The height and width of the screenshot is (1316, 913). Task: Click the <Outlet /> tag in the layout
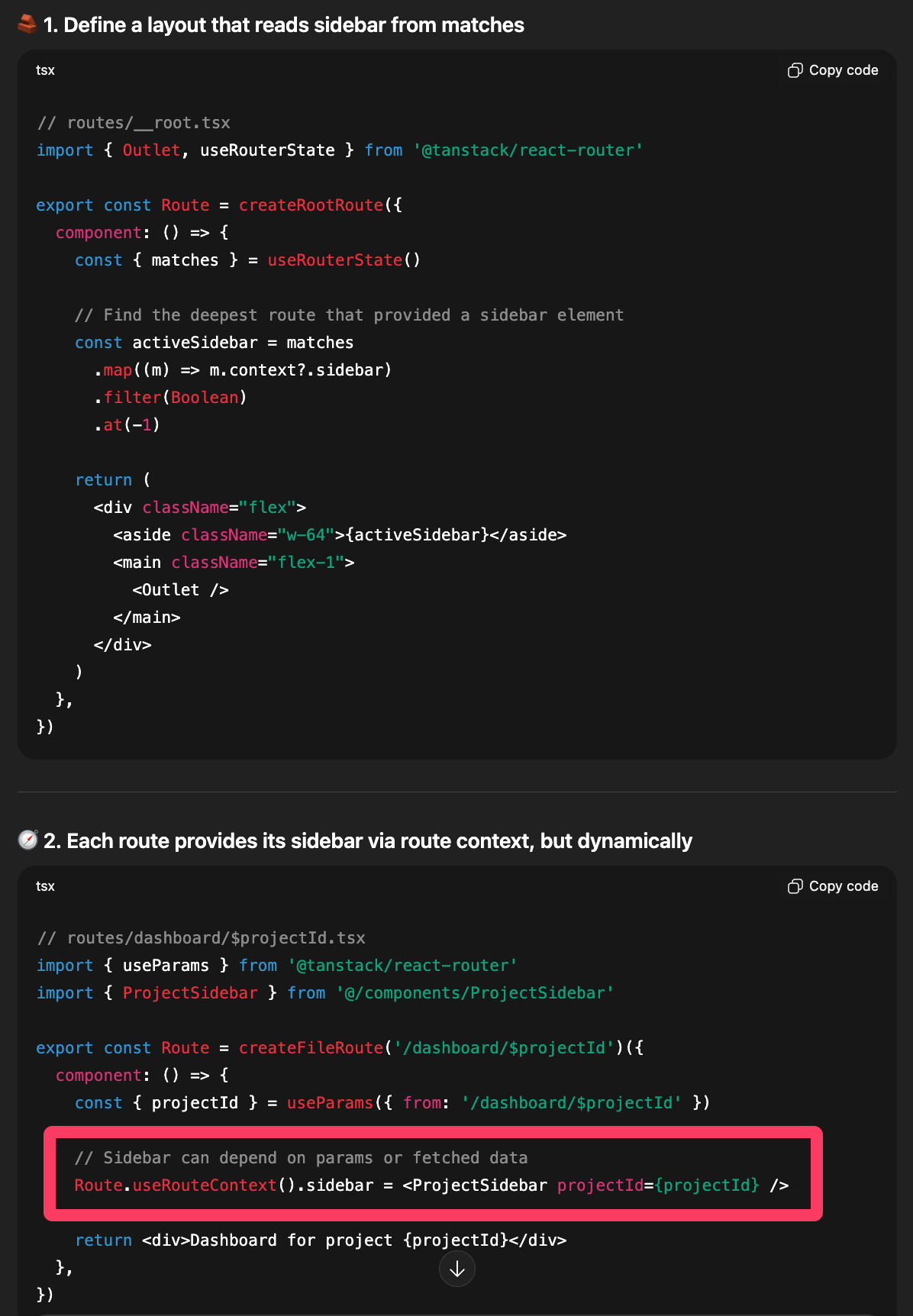[x=180, y=590]
